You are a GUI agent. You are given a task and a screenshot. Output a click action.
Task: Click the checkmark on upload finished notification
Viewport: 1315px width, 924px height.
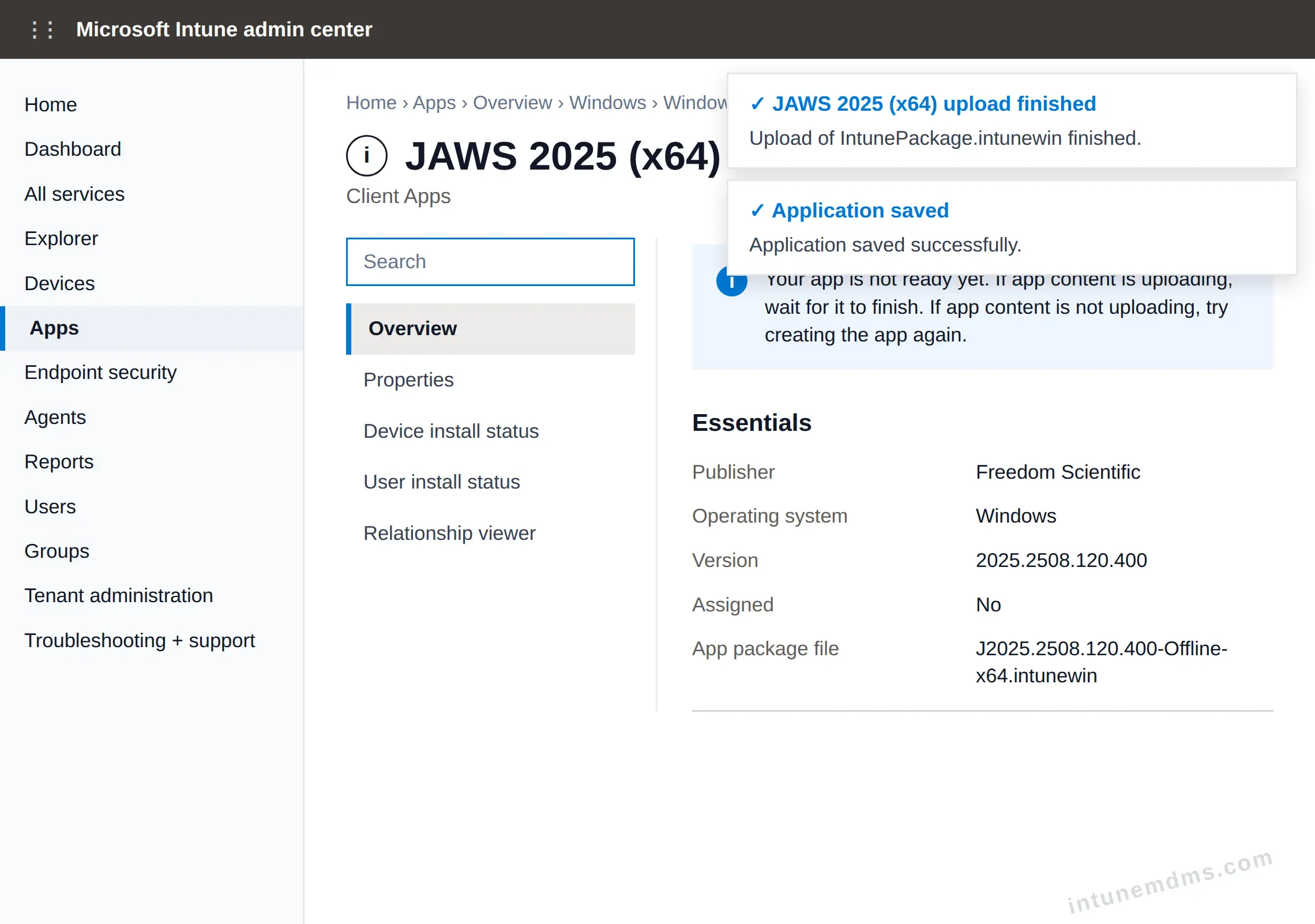757,104
